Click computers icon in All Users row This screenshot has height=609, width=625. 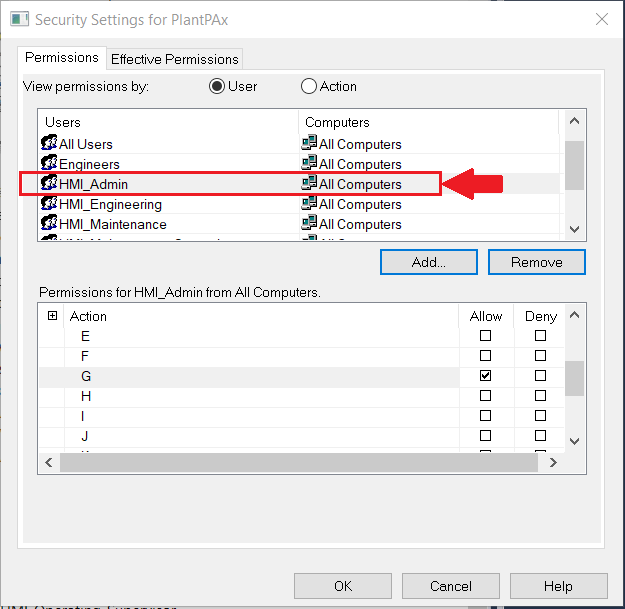point(309,143)
